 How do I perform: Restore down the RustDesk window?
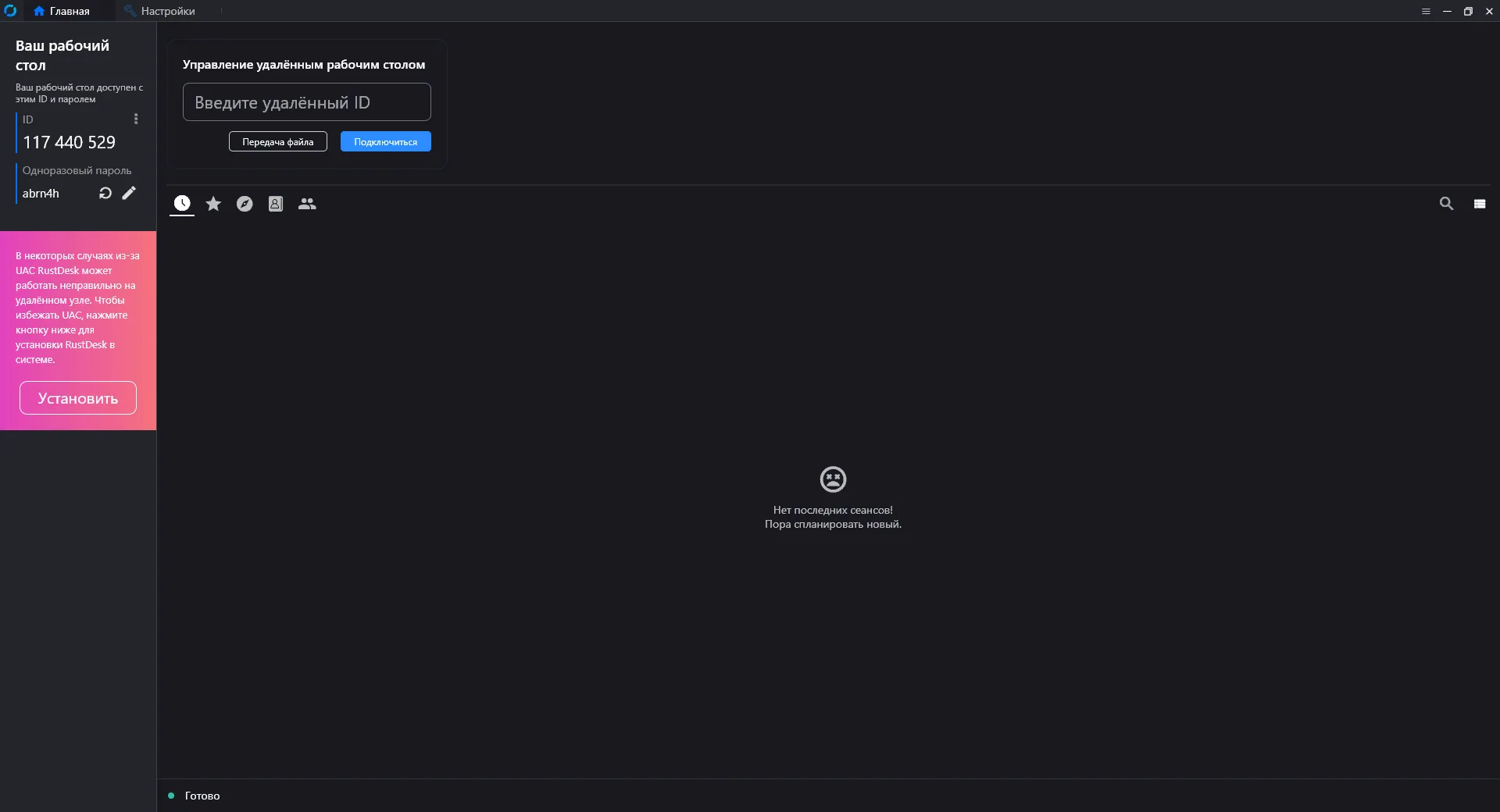point(1468,11)
